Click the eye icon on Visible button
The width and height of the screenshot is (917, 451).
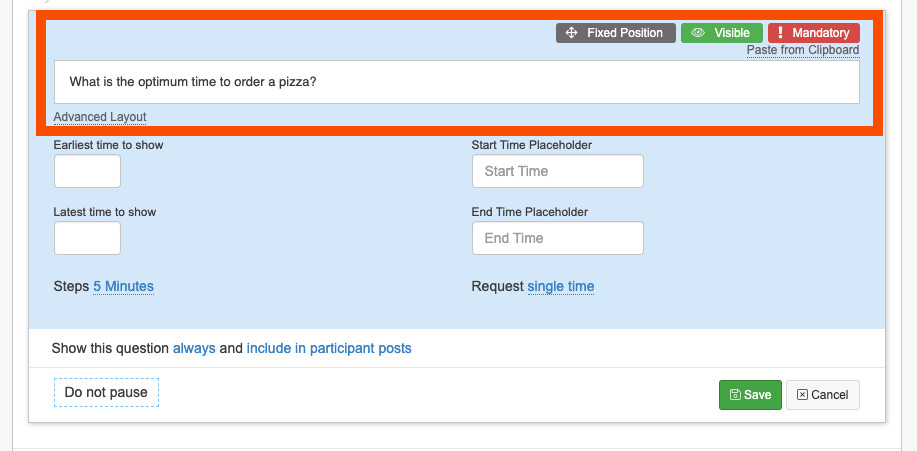[x=699, y=33]
